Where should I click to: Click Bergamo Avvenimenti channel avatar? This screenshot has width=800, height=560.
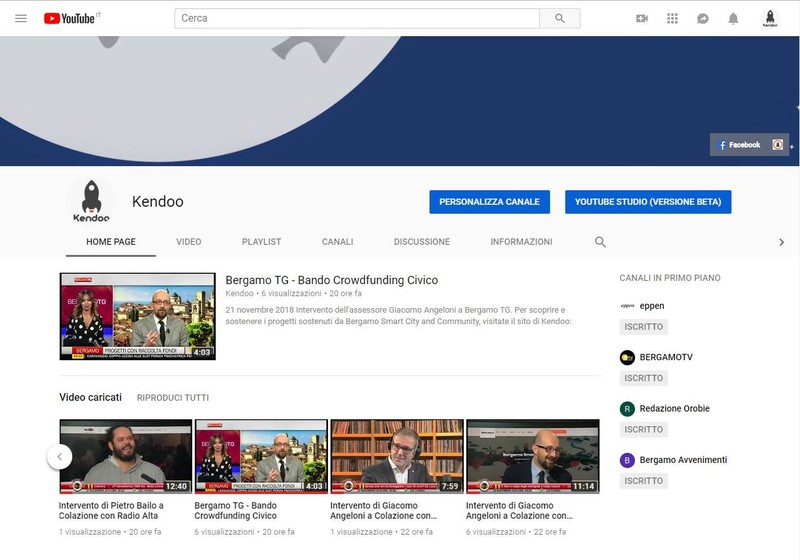[627, 460]
